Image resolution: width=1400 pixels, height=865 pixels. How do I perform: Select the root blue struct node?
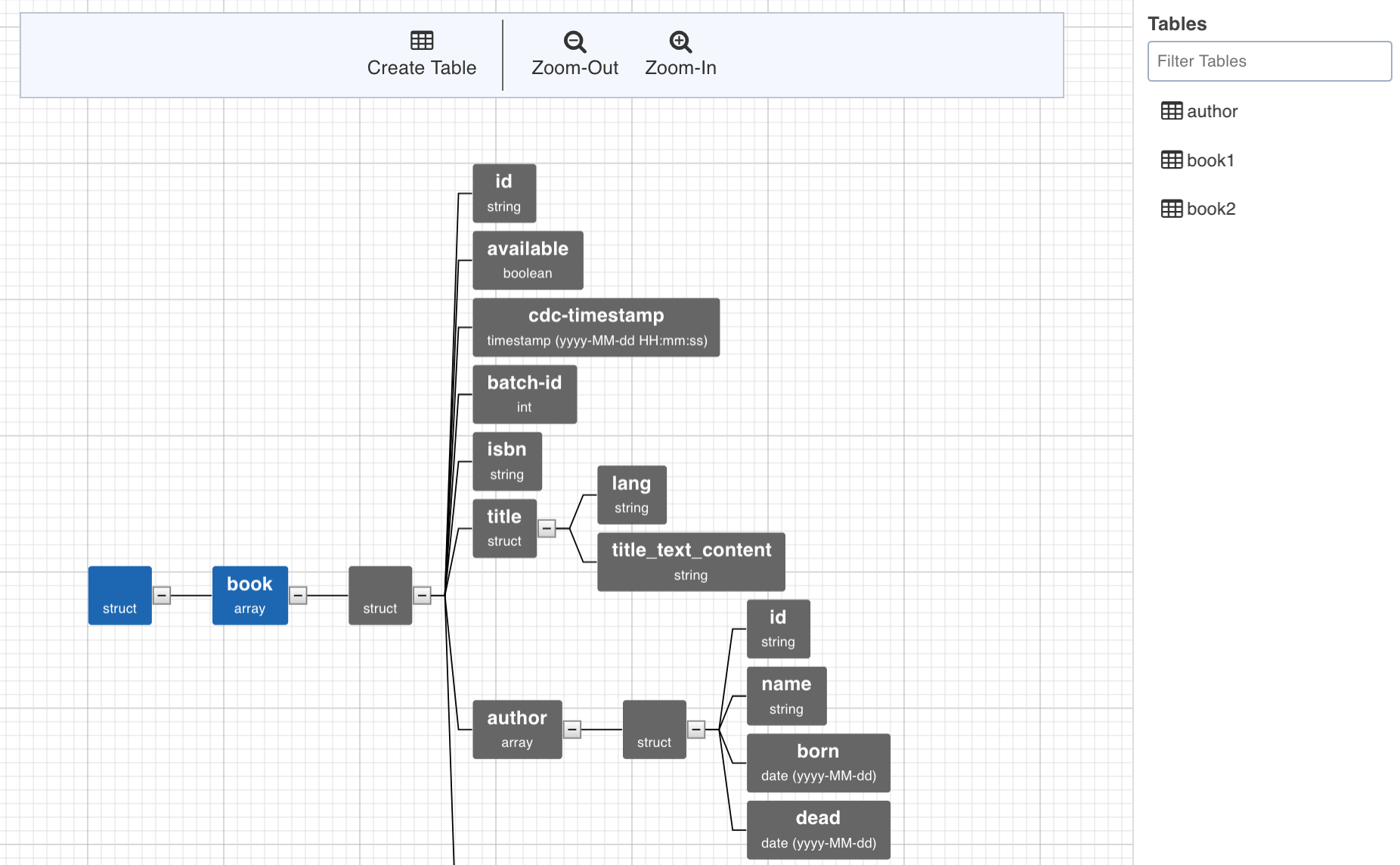pos(119,596)
